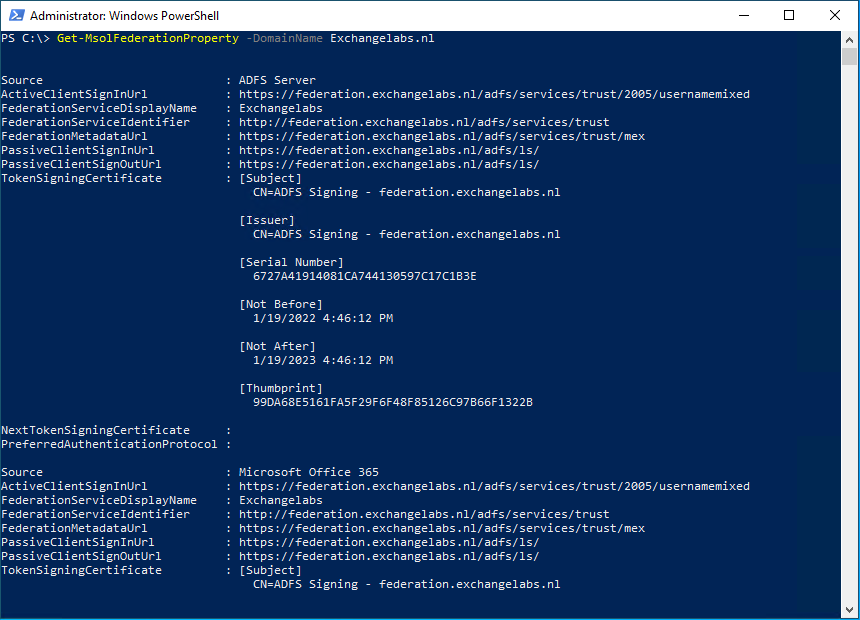Image resolution: width=860 pixels, height=620 pixels.
Task: Click the scrollbar down arrow
Action: point(849,611)
